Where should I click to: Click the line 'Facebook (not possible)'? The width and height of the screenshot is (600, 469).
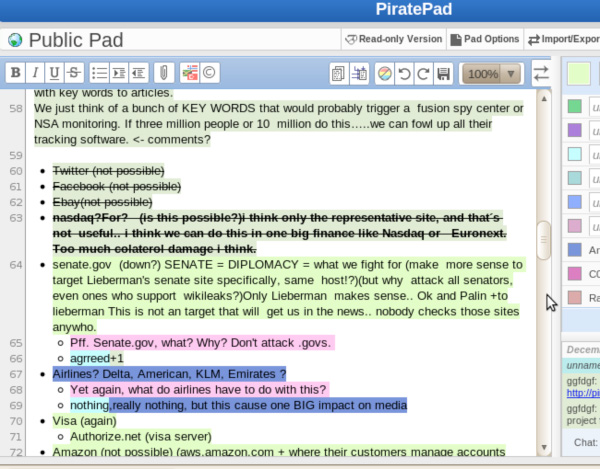117,186
